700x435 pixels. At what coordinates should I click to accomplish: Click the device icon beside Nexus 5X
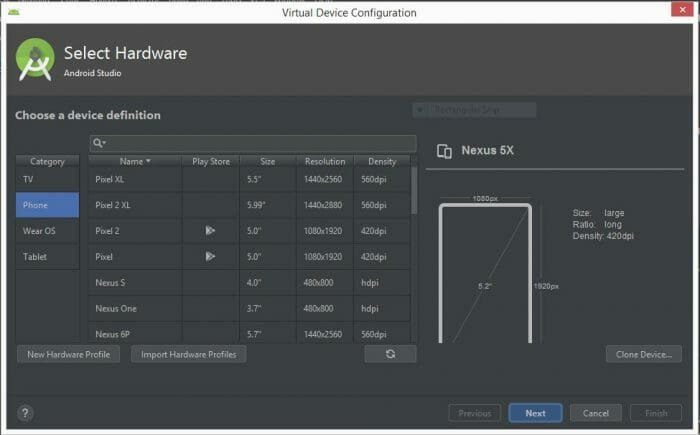[444, 151]
